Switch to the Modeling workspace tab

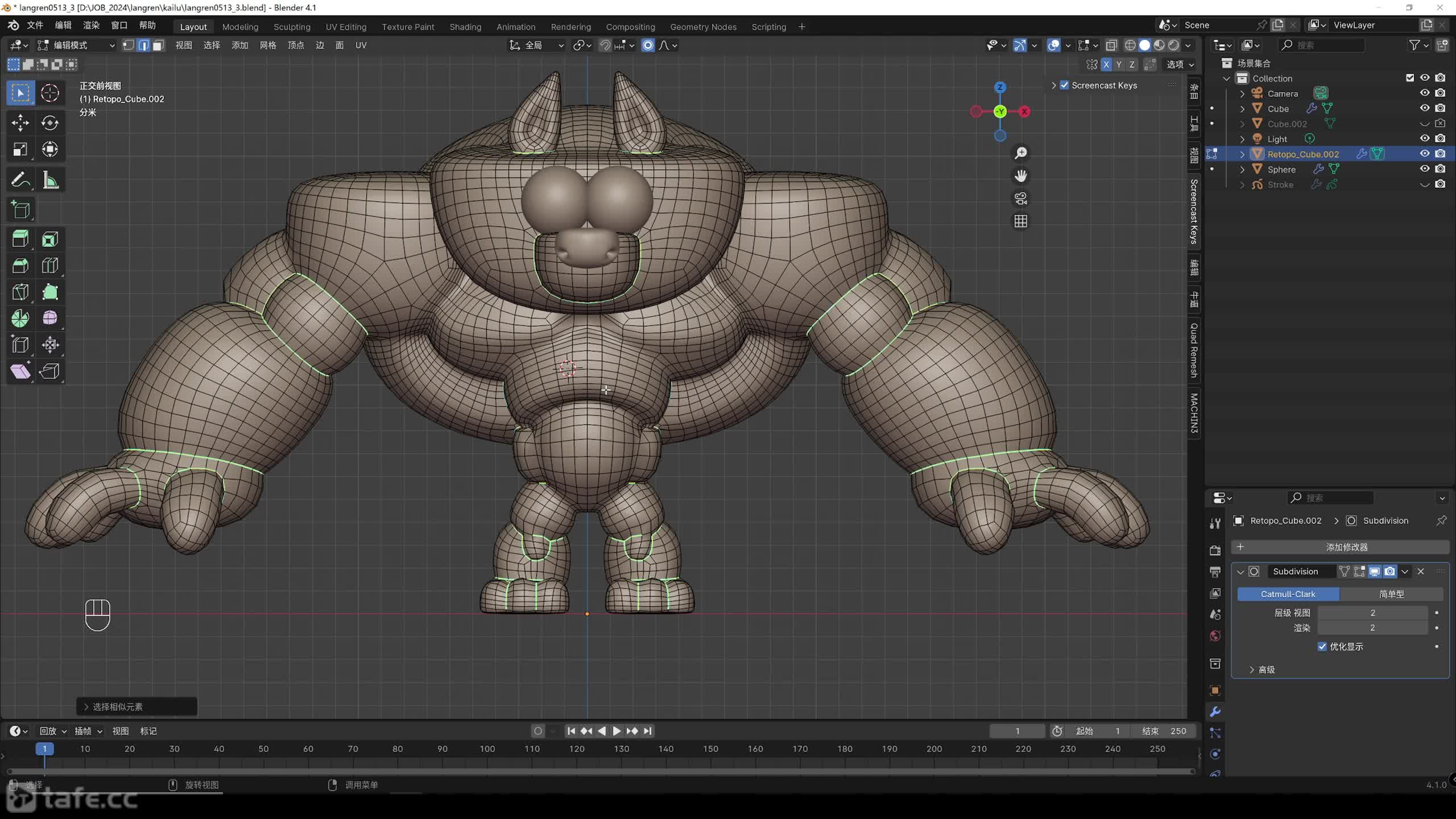240,27
